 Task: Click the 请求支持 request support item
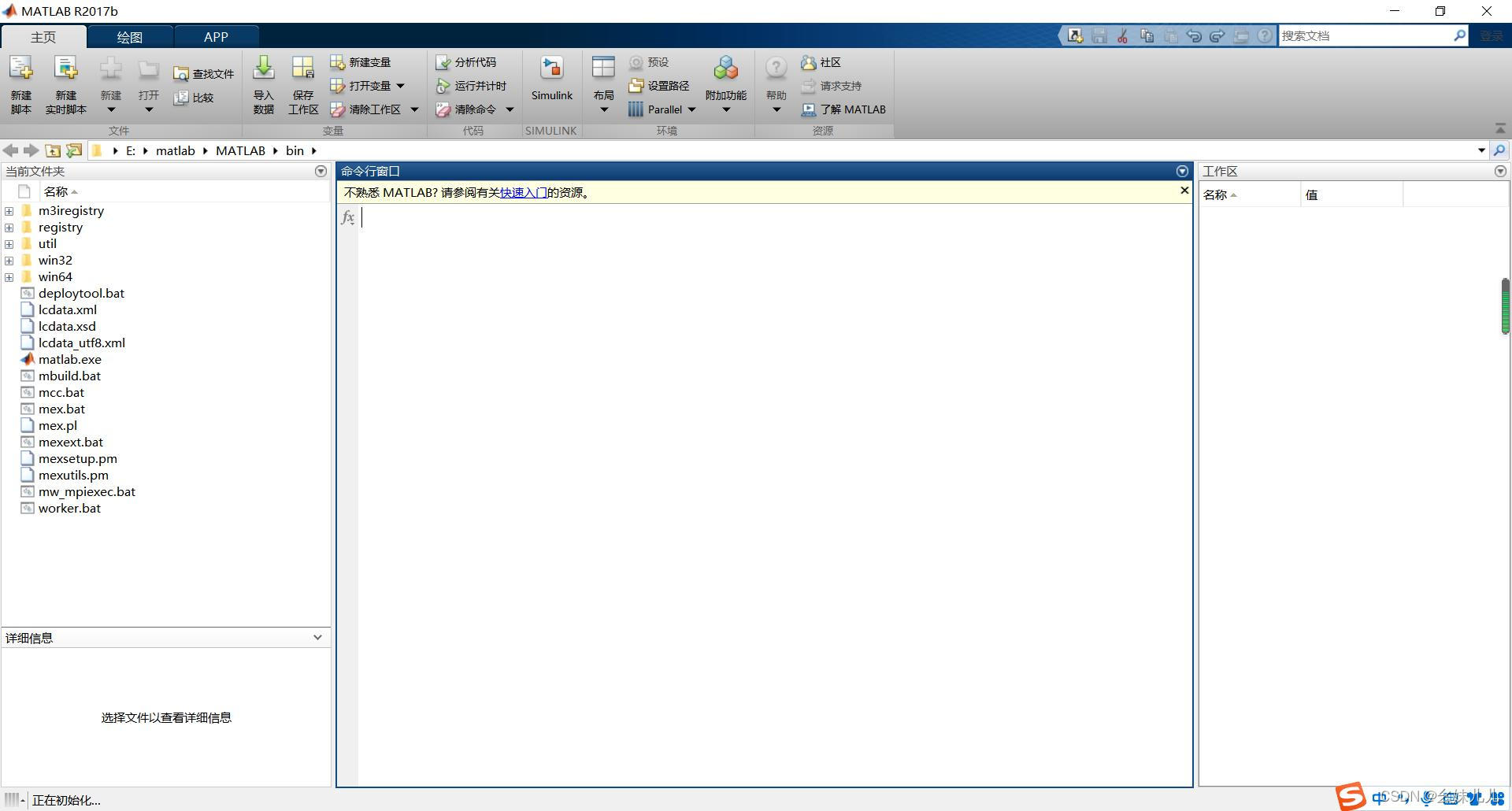[832, 86]
